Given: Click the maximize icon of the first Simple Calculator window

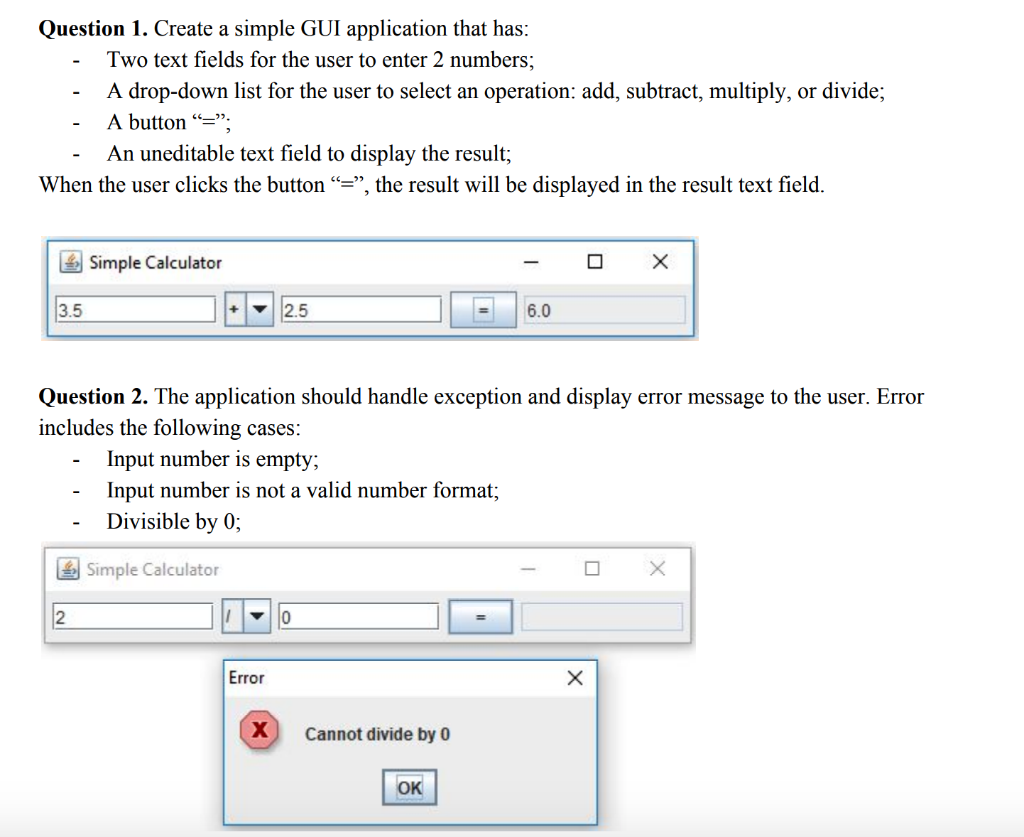Looking at the screenshot, I should (x=595, y=261).
